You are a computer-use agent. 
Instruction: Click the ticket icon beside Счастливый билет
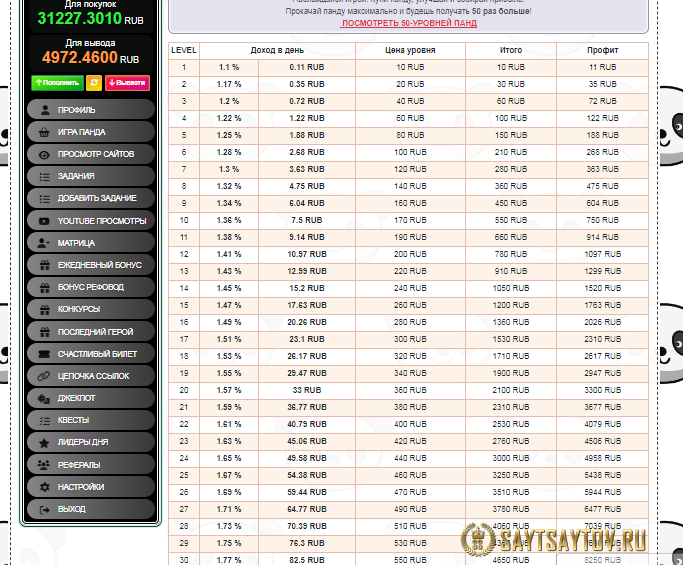click(x=44, y=354)
